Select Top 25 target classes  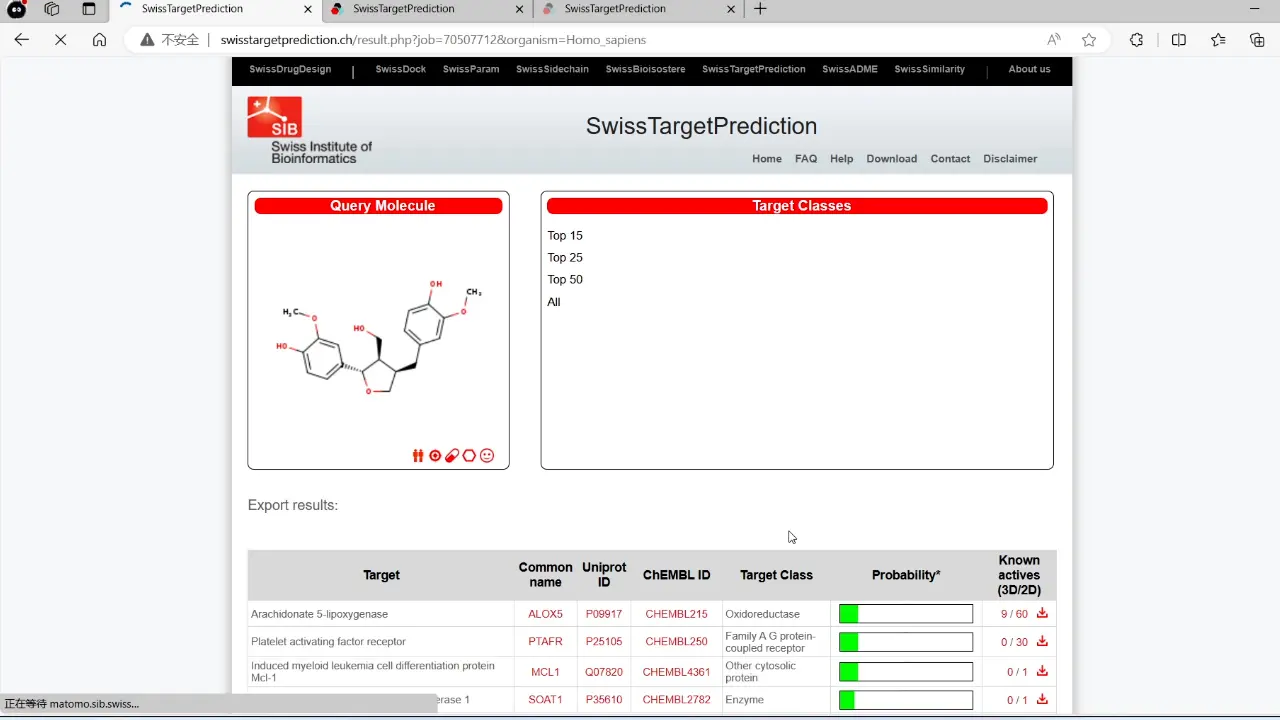tap(565, 257)
